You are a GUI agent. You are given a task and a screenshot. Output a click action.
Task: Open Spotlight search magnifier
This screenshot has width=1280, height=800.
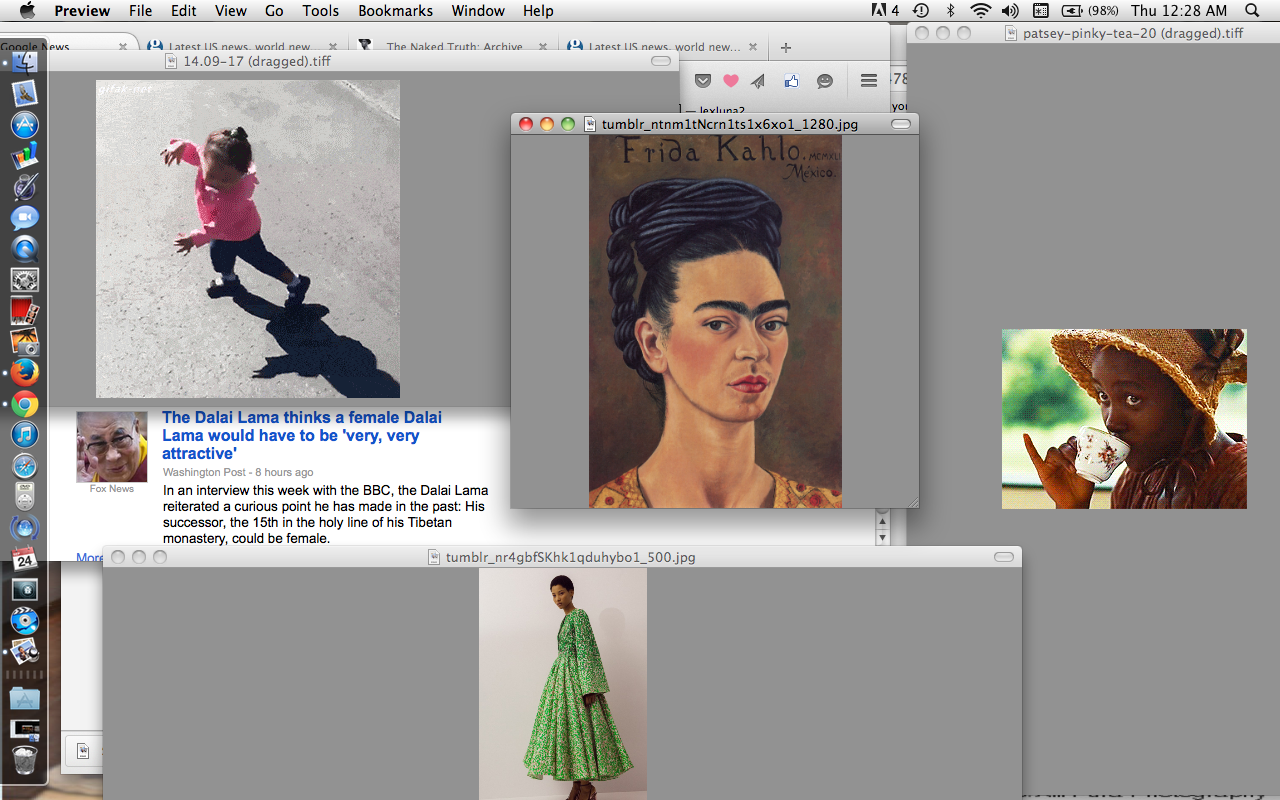click(1252, 11)
